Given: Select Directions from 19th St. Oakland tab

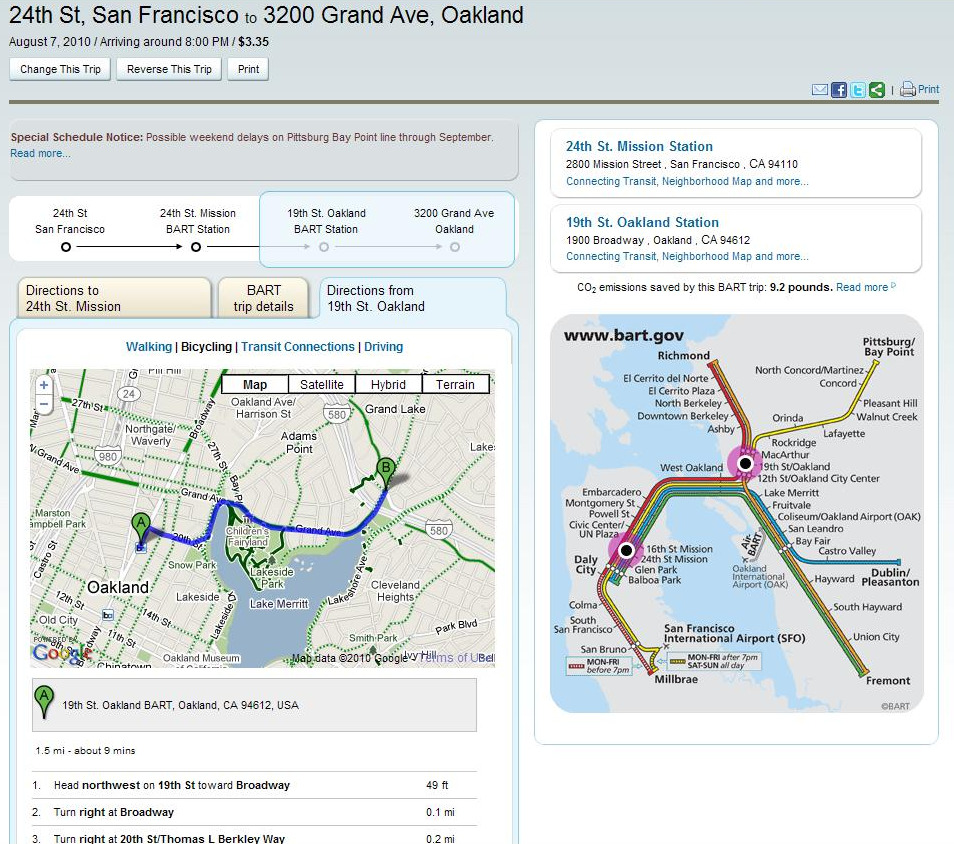Looking at the screenshot, I should point(411,298).
